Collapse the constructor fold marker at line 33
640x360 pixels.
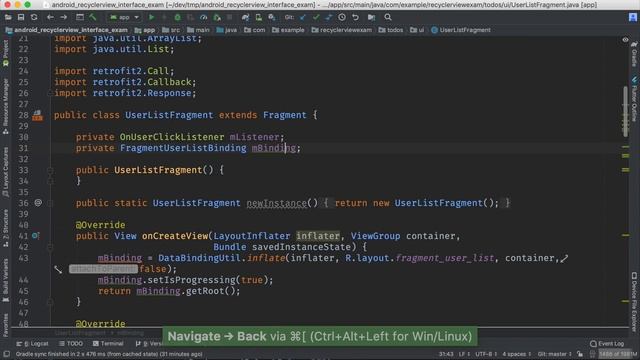tap(50, 170)
